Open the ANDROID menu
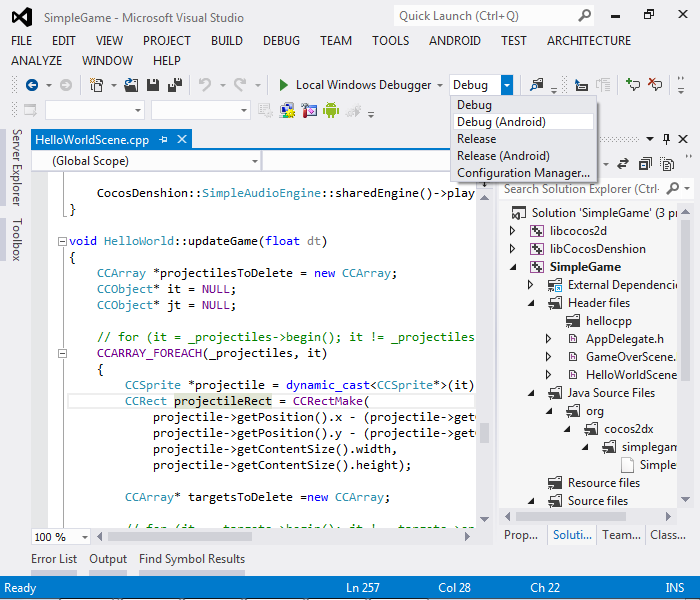Viewport: 700px width, 600px height. pyautogui.click(x=455, y=41)
